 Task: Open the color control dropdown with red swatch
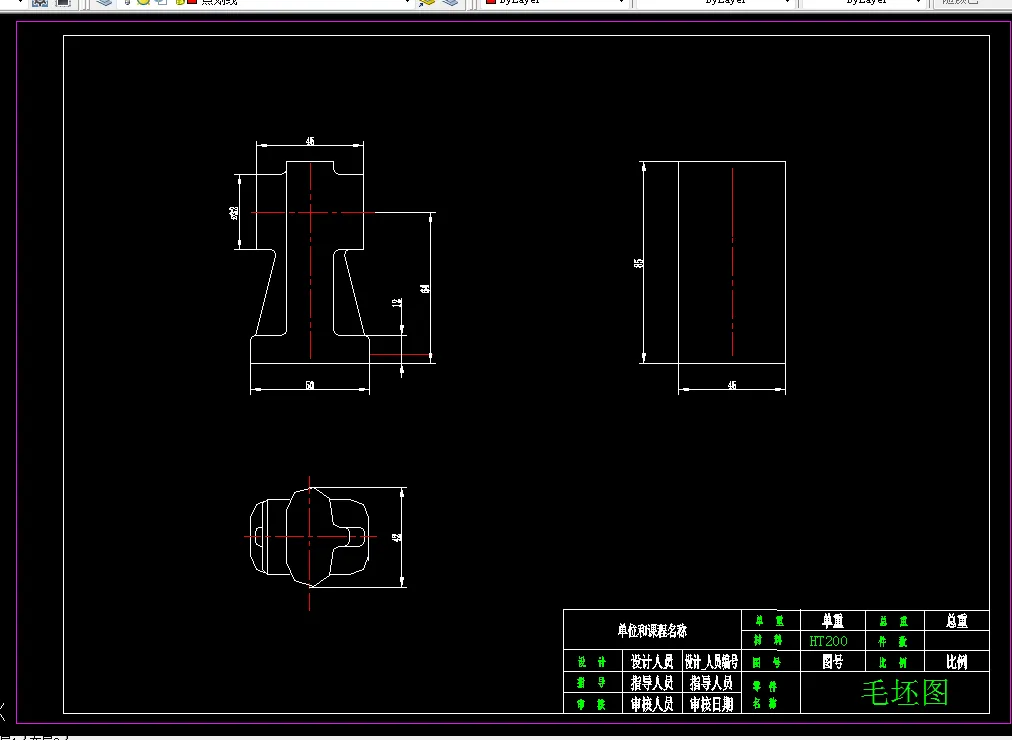pyautogui.click(x=555, y=2)
